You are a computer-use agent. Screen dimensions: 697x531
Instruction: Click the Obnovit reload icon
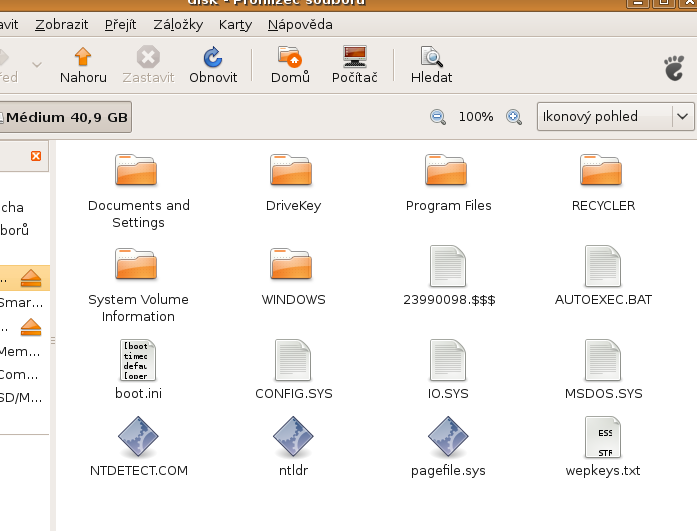click(213, 57)
